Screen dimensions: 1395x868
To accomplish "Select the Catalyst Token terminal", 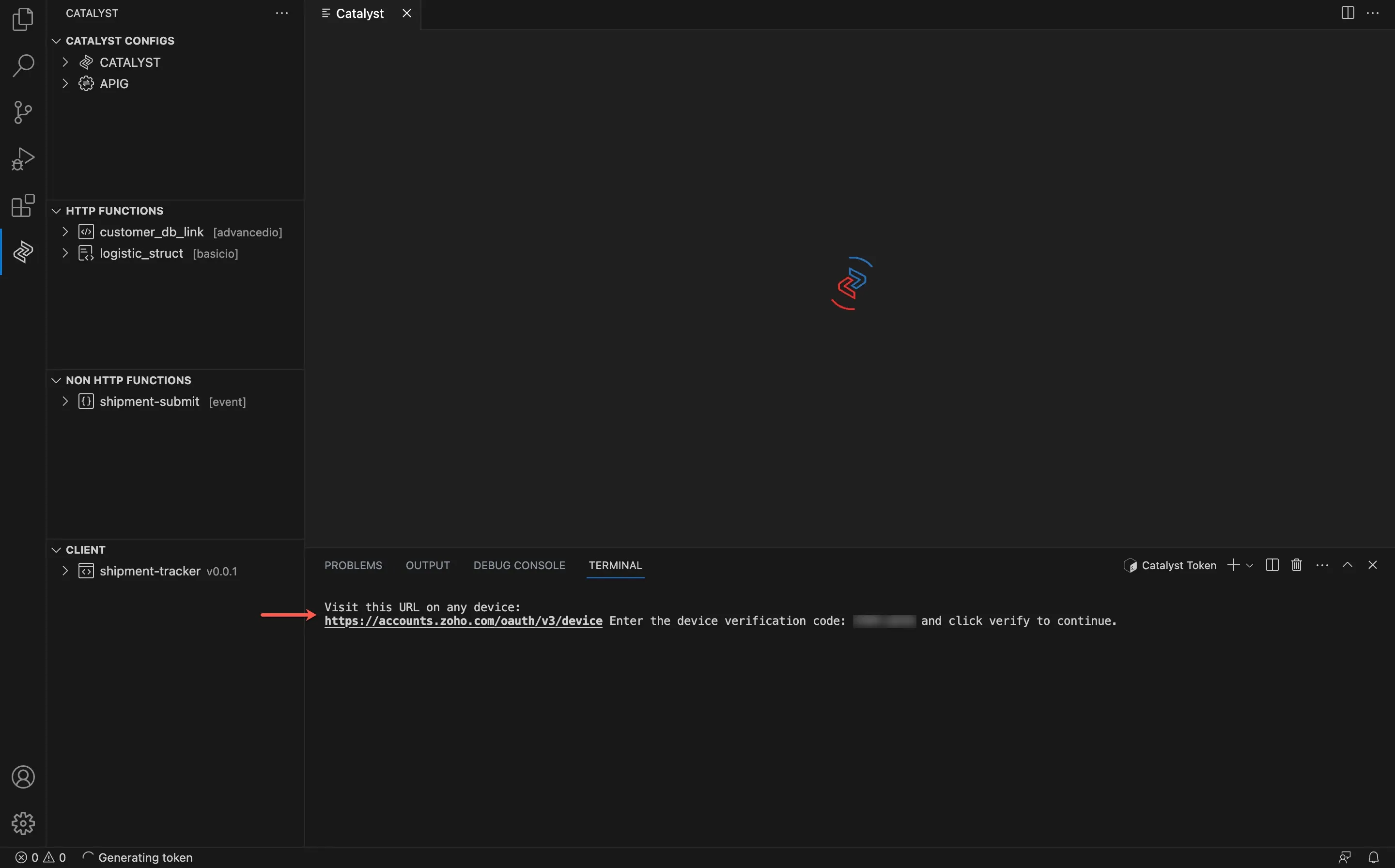I will [1170, 565].
